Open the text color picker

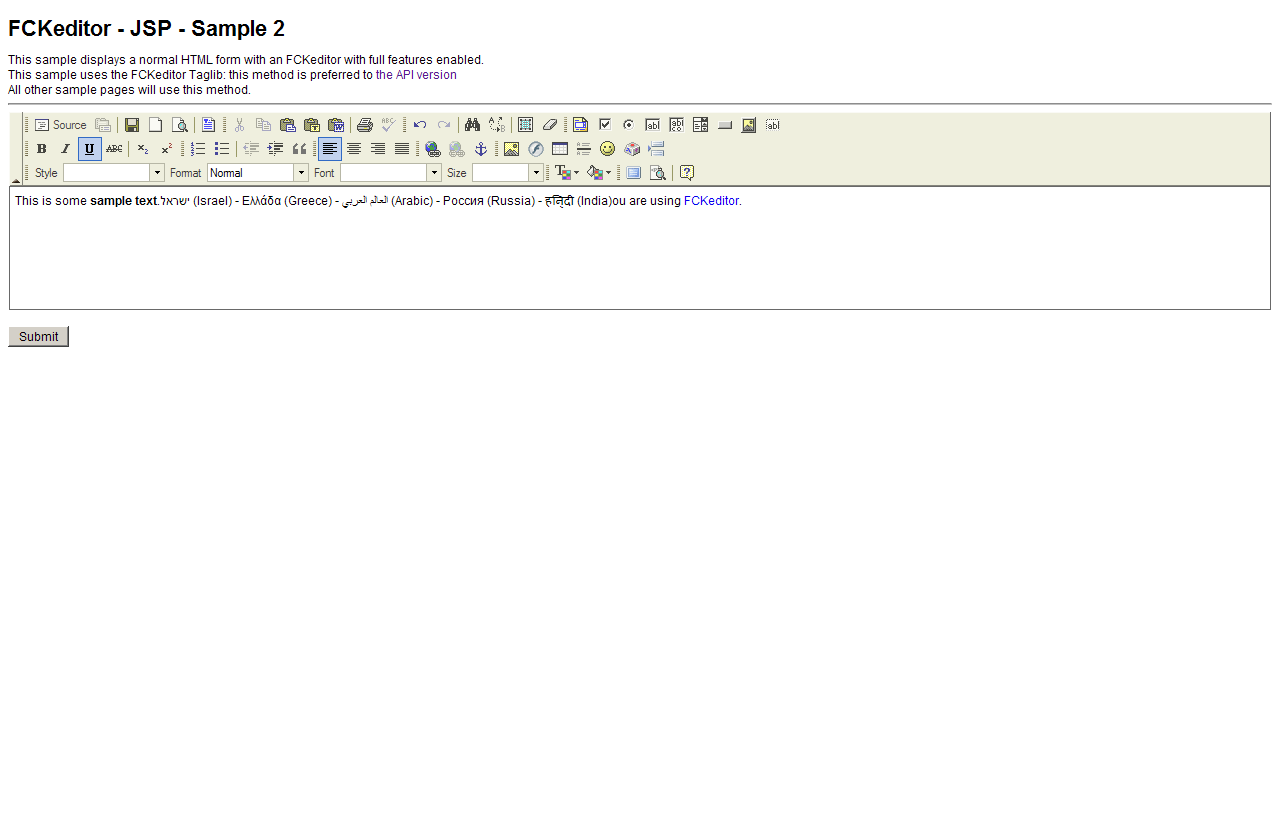pos(567,173)
